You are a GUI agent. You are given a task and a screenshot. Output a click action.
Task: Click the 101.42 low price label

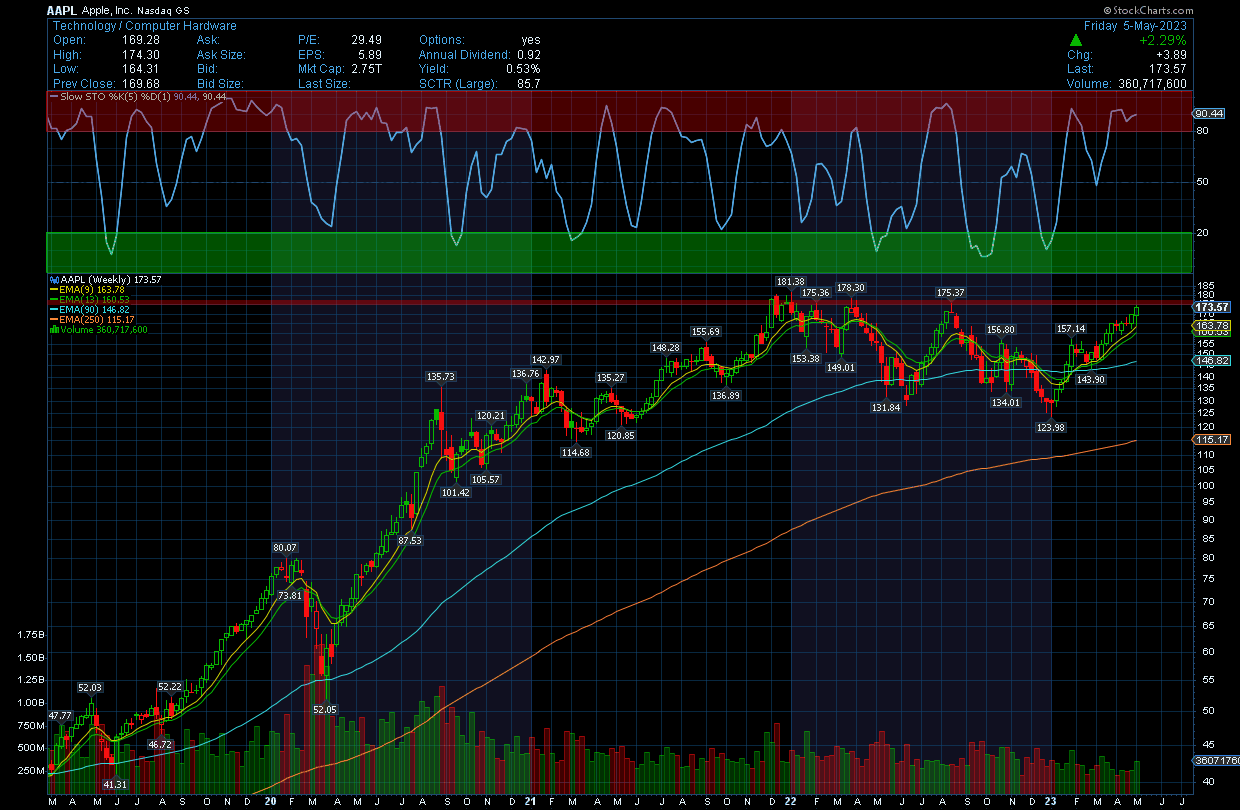click(455, 493)
